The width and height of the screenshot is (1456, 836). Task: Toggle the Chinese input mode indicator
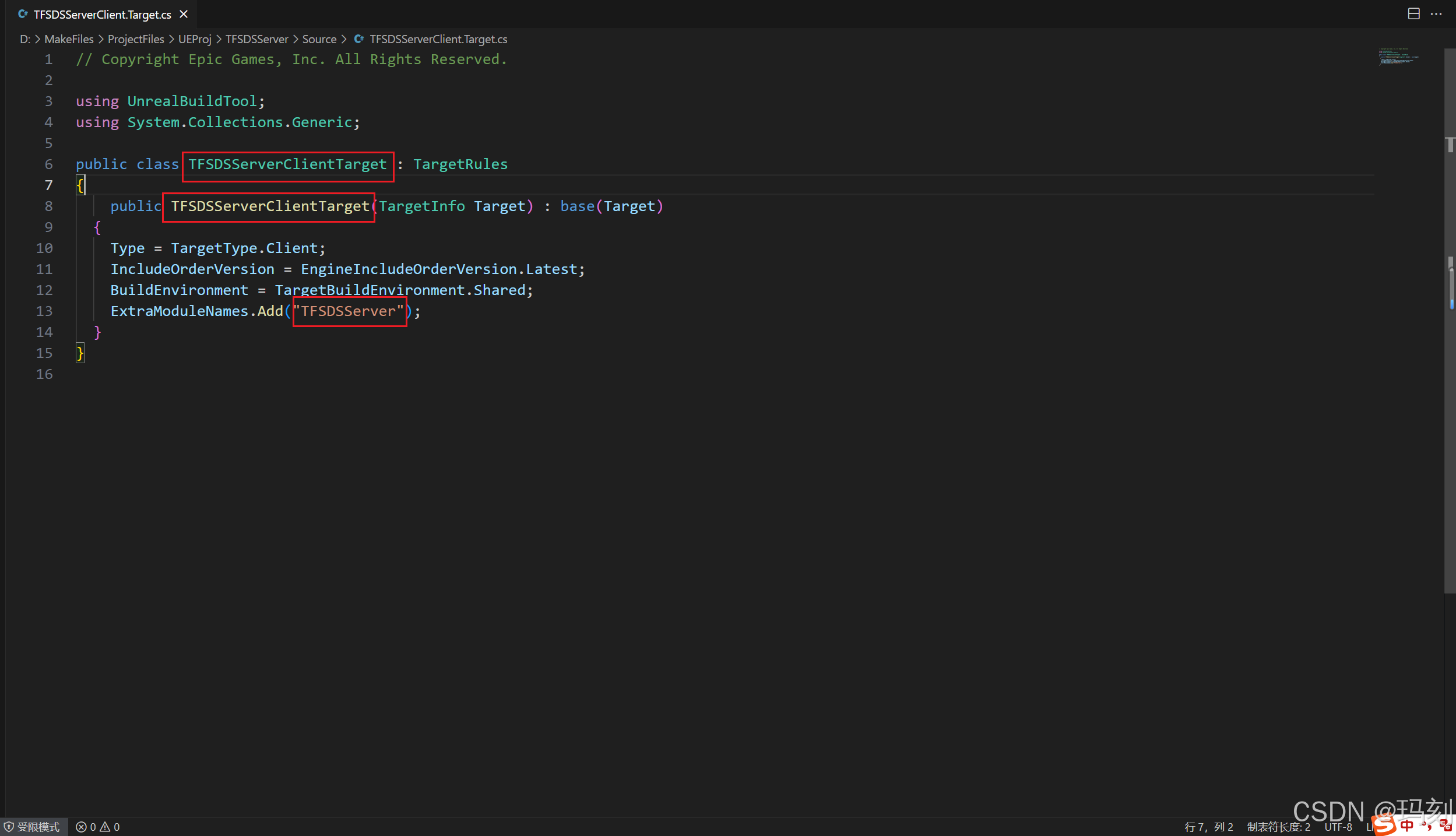[1407, 826]
